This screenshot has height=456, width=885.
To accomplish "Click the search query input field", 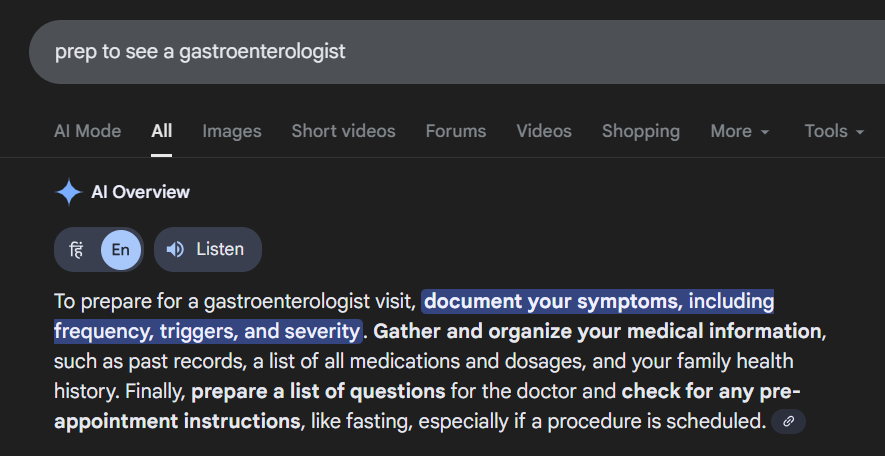I will (400, 51).
